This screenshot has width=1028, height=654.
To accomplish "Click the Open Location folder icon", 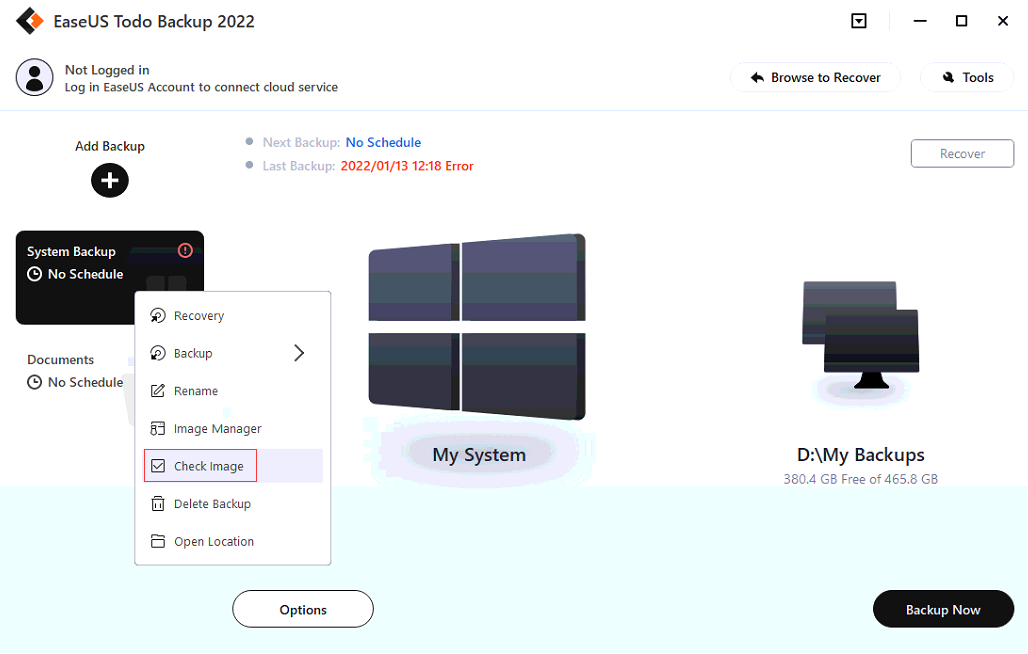I will 157,541.
